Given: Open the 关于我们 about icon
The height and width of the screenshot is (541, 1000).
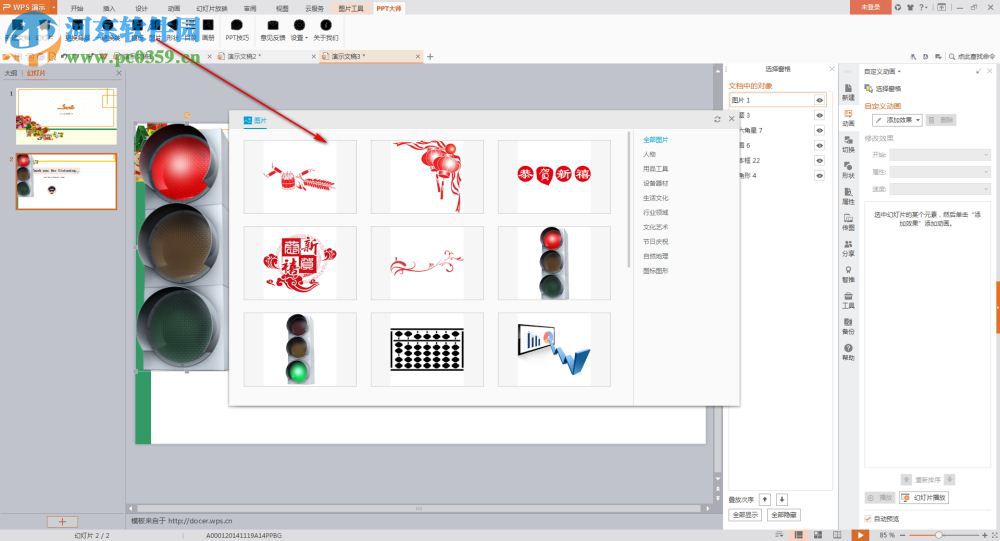Looking at the screenshot, I should (x=325, y=29).
